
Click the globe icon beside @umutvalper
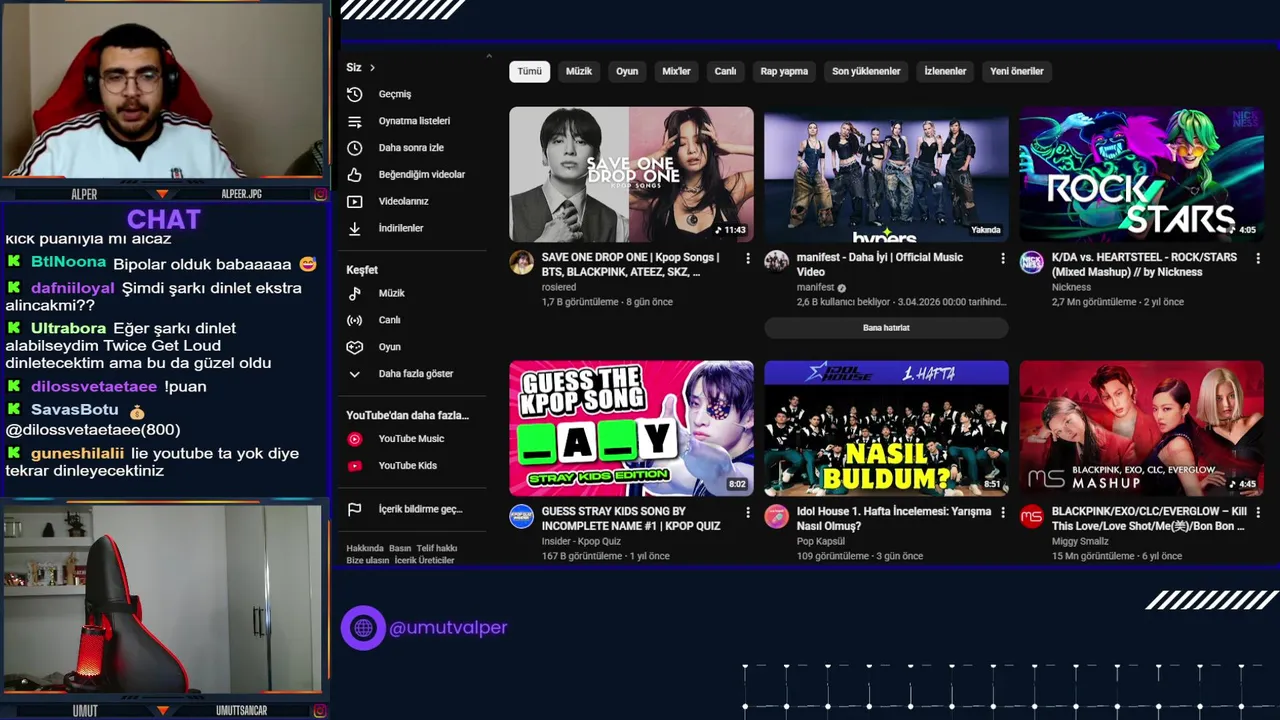(363, 628)
